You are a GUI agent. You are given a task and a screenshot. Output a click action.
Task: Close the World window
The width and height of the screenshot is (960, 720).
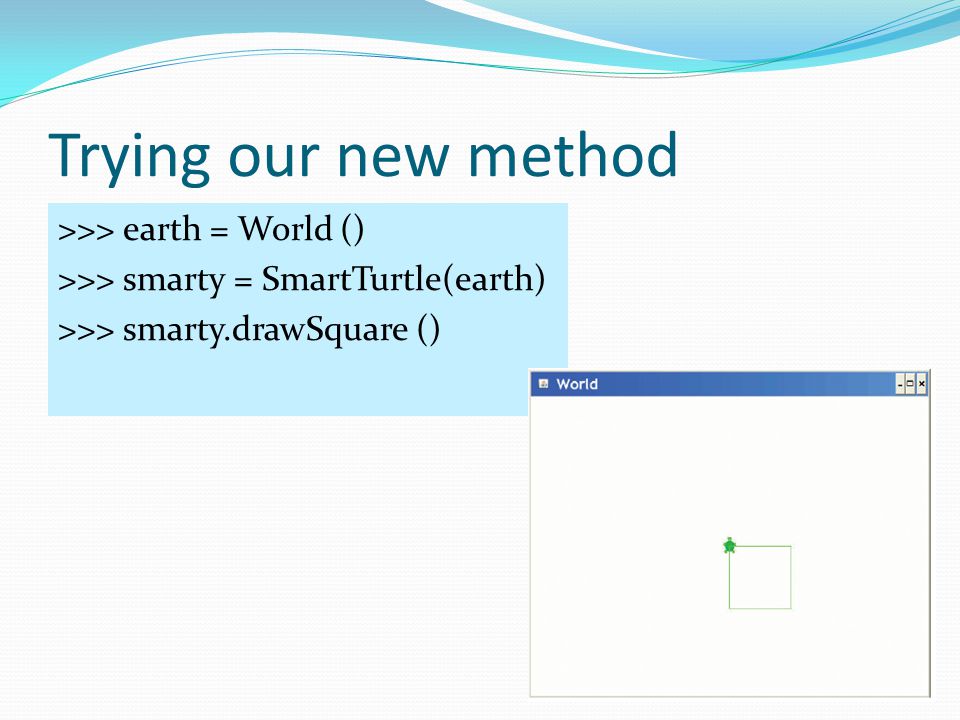[x=921, y=384]
